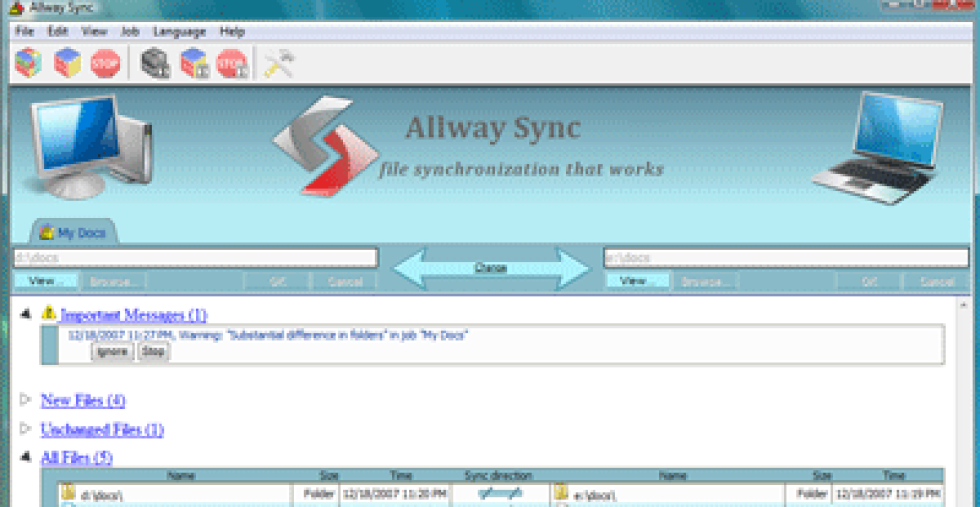The image size is (980, 507).
Task: Click the All Files (5) link
Action: coord(77,458)
